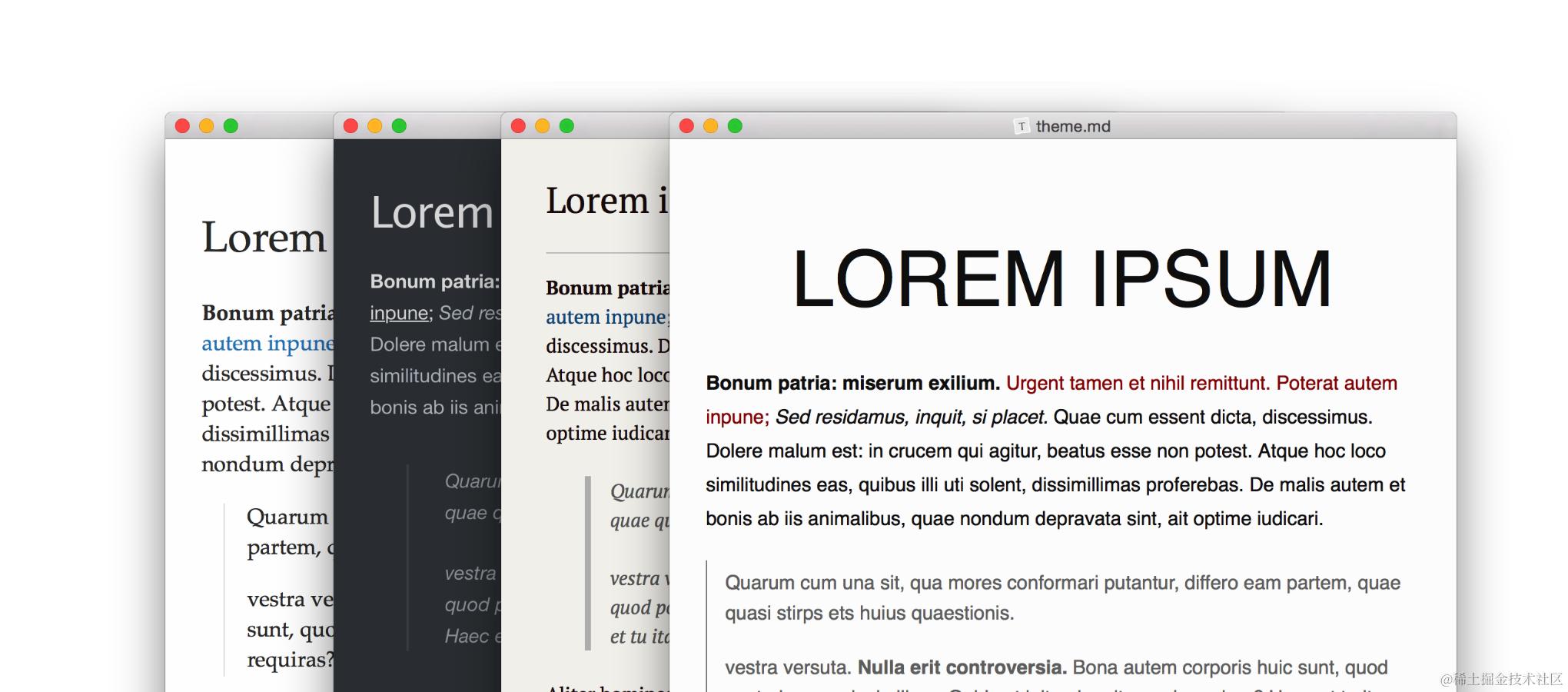This screenshot has width=1568, height=692.
Task: Click the underlined 'inpune' link in dark window
Action: pos(400,313)
